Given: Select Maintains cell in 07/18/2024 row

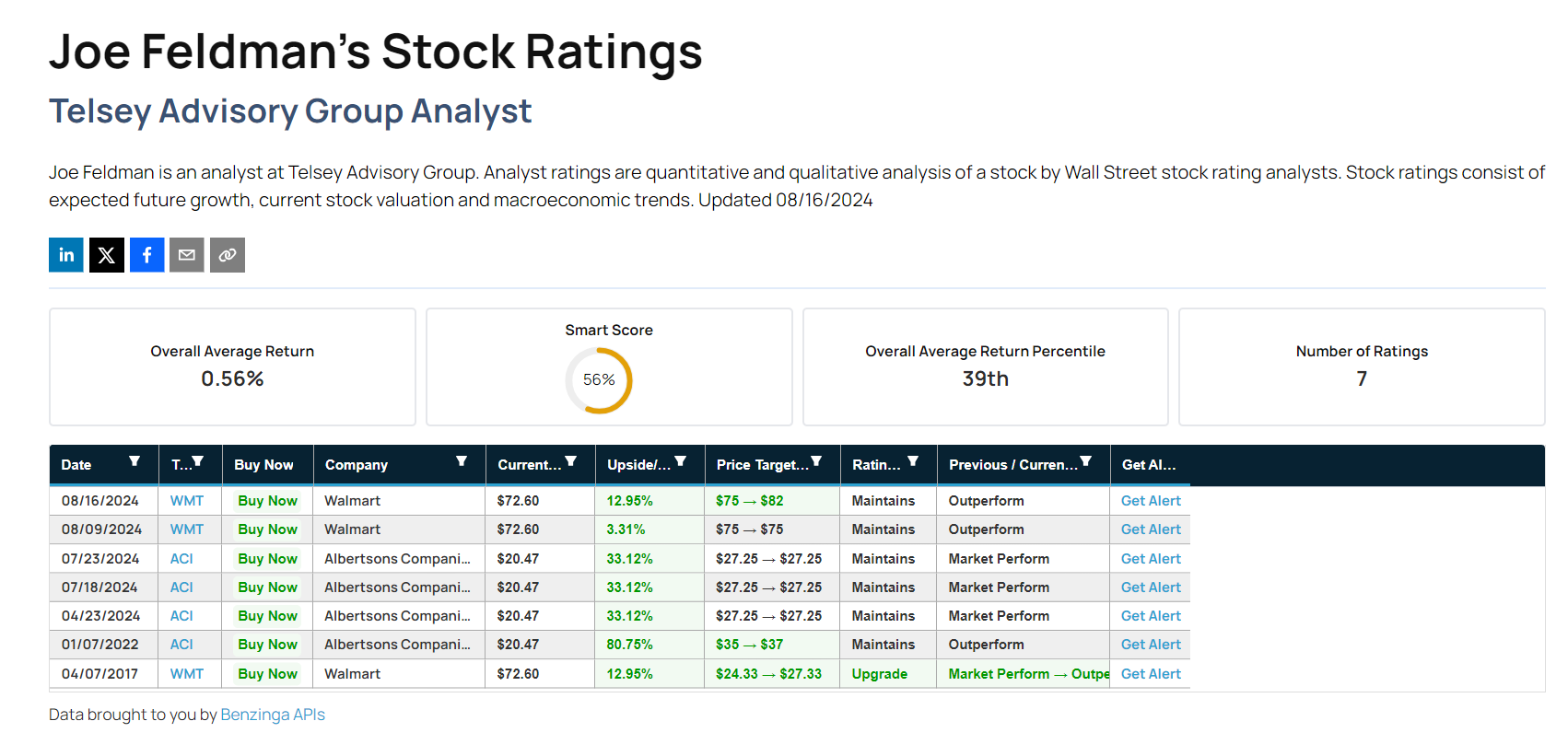Looking at the screenshot, I should pos(888,587).
